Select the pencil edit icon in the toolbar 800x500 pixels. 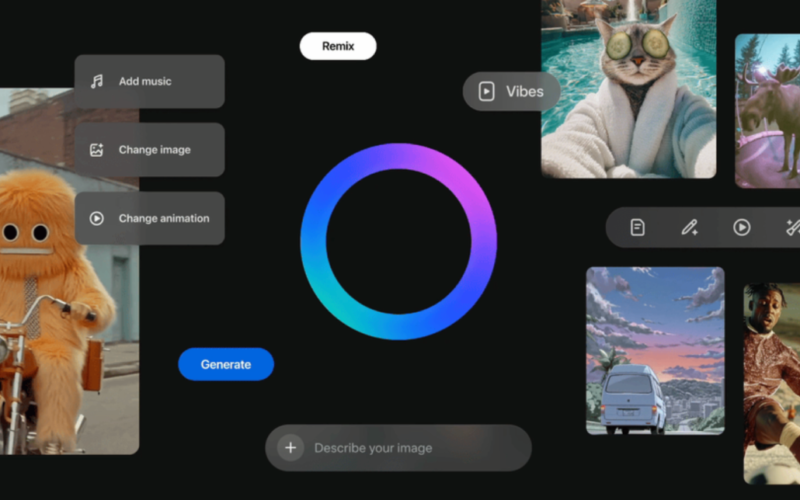[689, 227]
